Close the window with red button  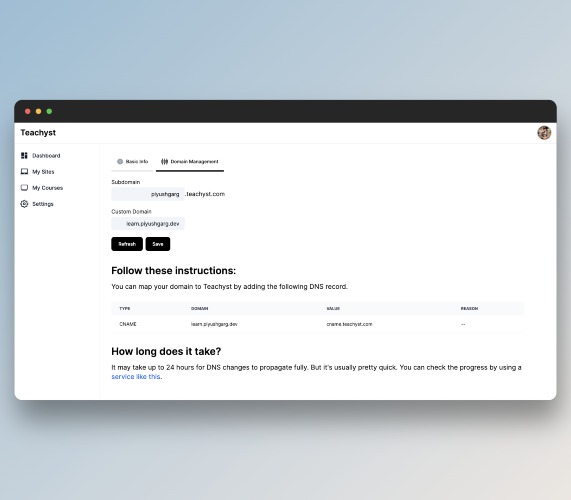[x=27, y=111]
